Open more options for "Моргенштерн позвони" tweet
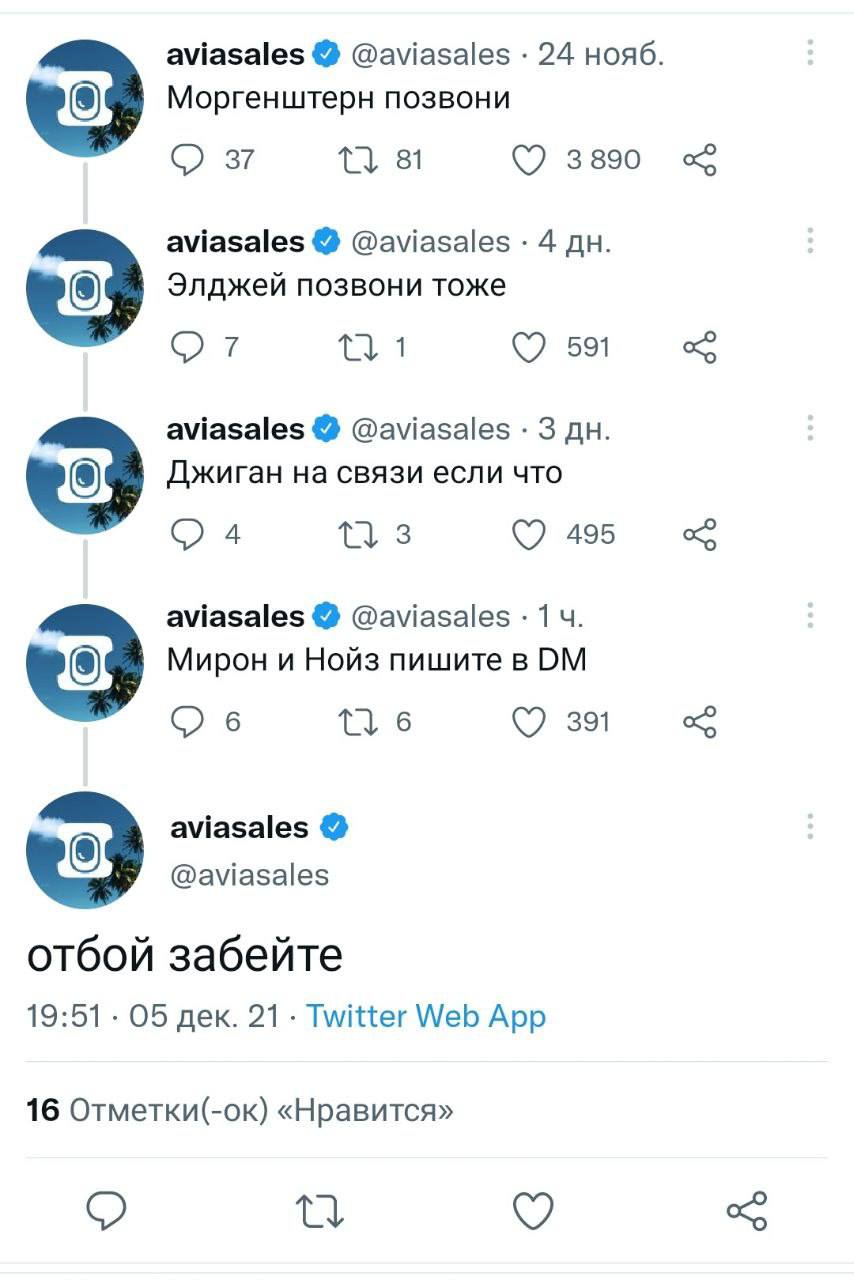The height and width of the screenshot is (1280, 854). coord(810,53)
